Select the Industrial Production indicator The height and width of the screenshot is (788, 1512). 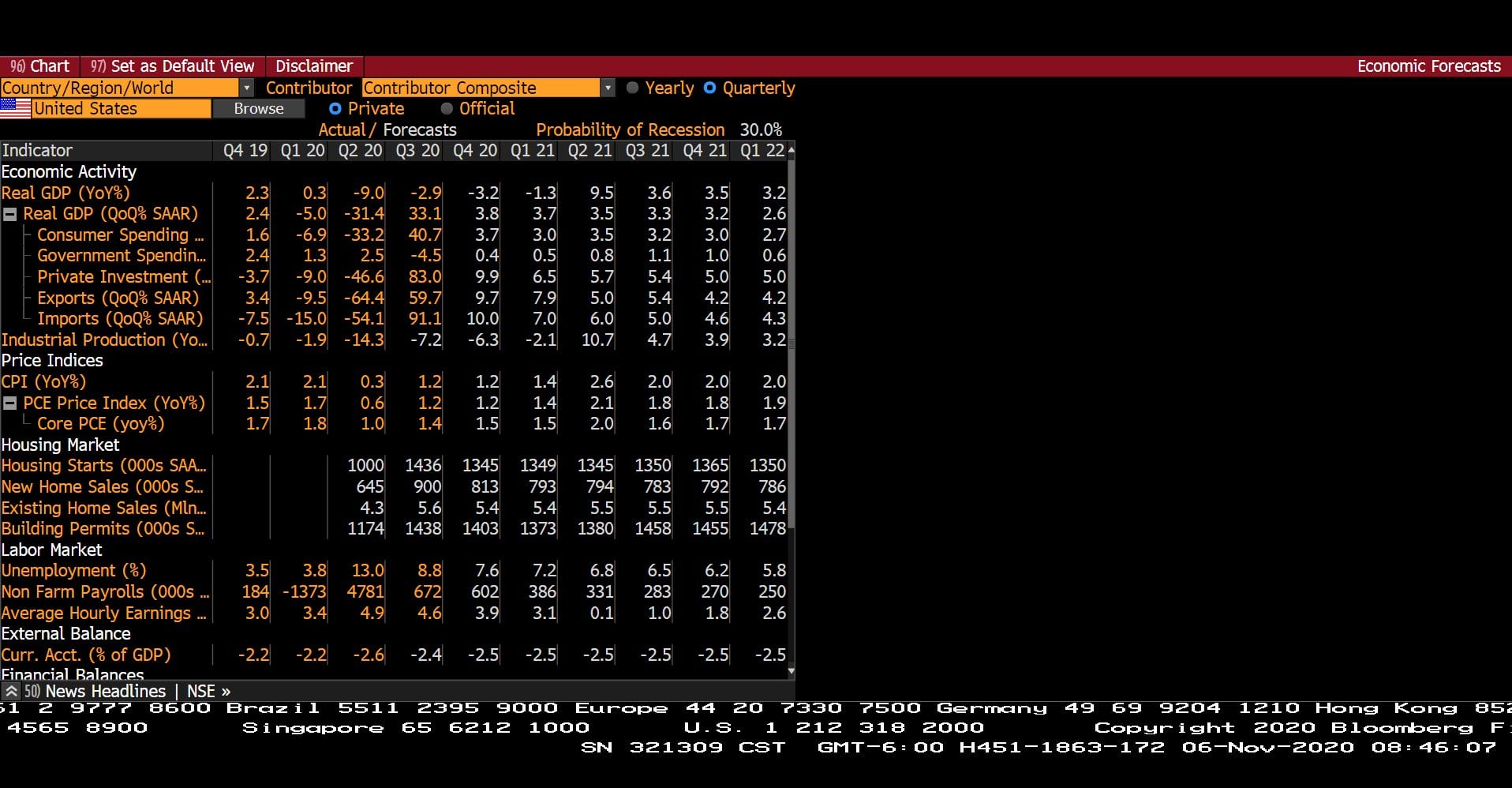(x=104, y=340)
